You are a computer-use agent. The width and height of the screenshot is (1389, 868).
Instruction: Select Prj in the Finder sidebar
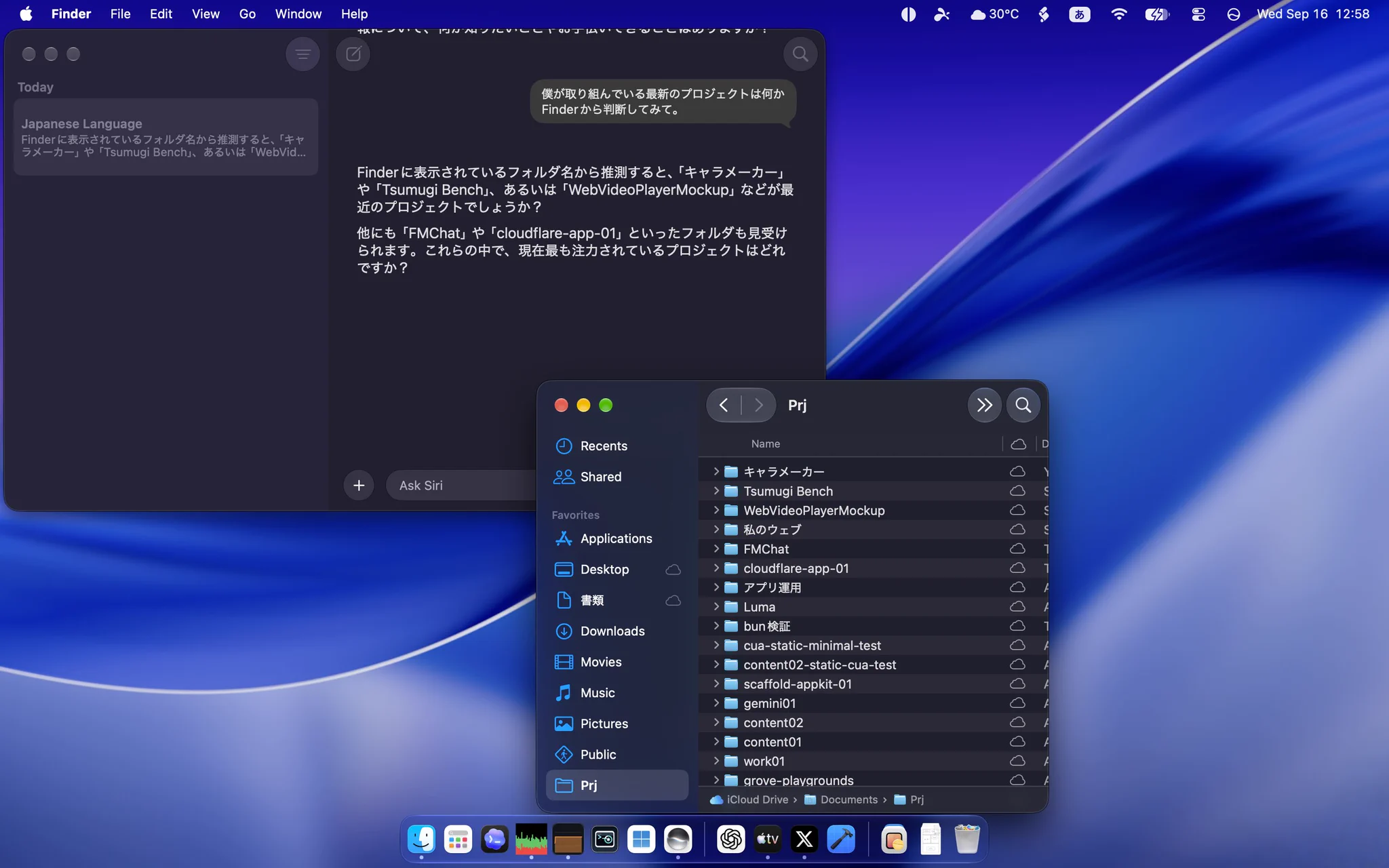617,785
